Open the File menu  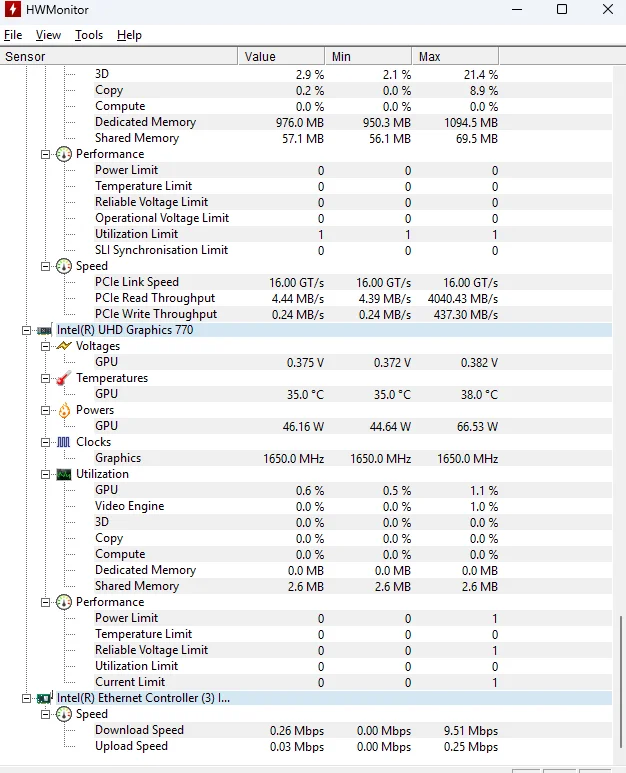[x=13, y=35]
